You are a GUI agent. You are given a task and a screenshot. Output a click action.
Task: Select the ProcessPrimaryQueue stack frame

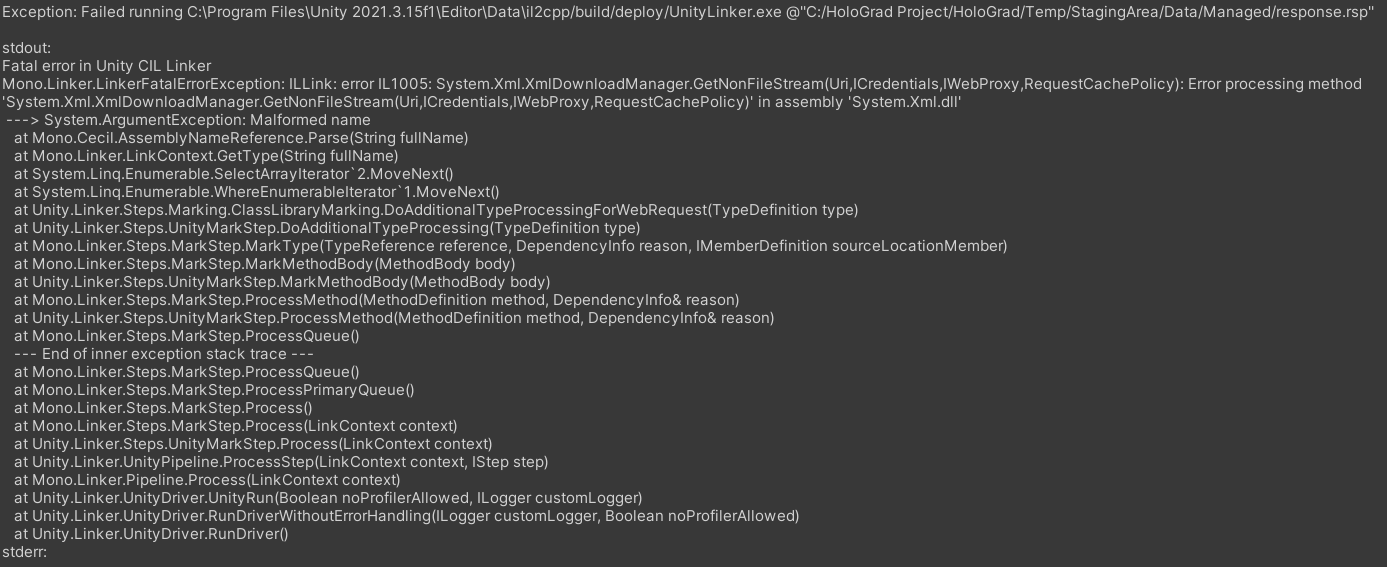coord(214,390)
